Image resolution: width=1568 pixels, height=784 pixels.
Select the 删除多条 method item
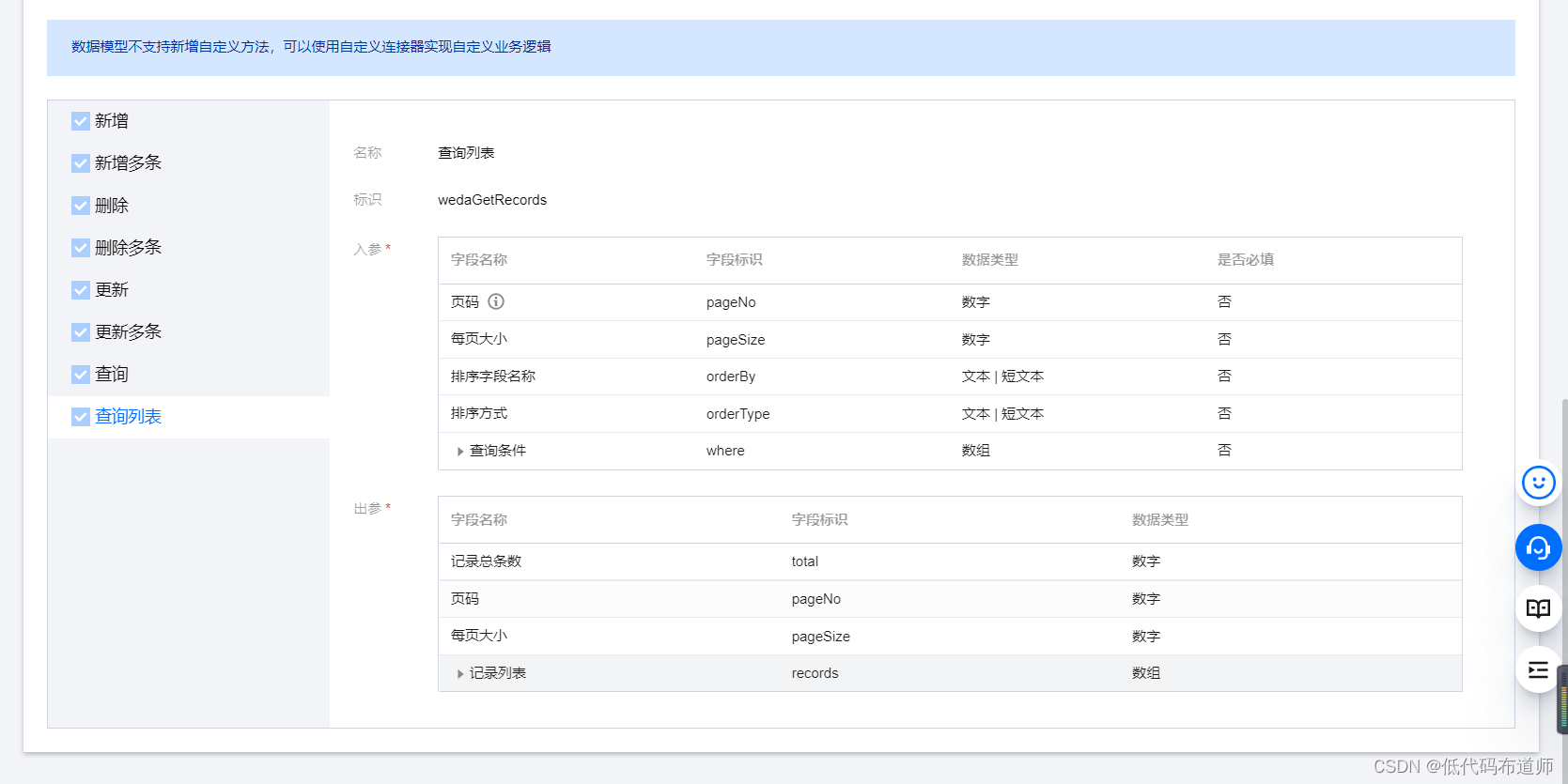pyautogui.click(x=189, y=248)
